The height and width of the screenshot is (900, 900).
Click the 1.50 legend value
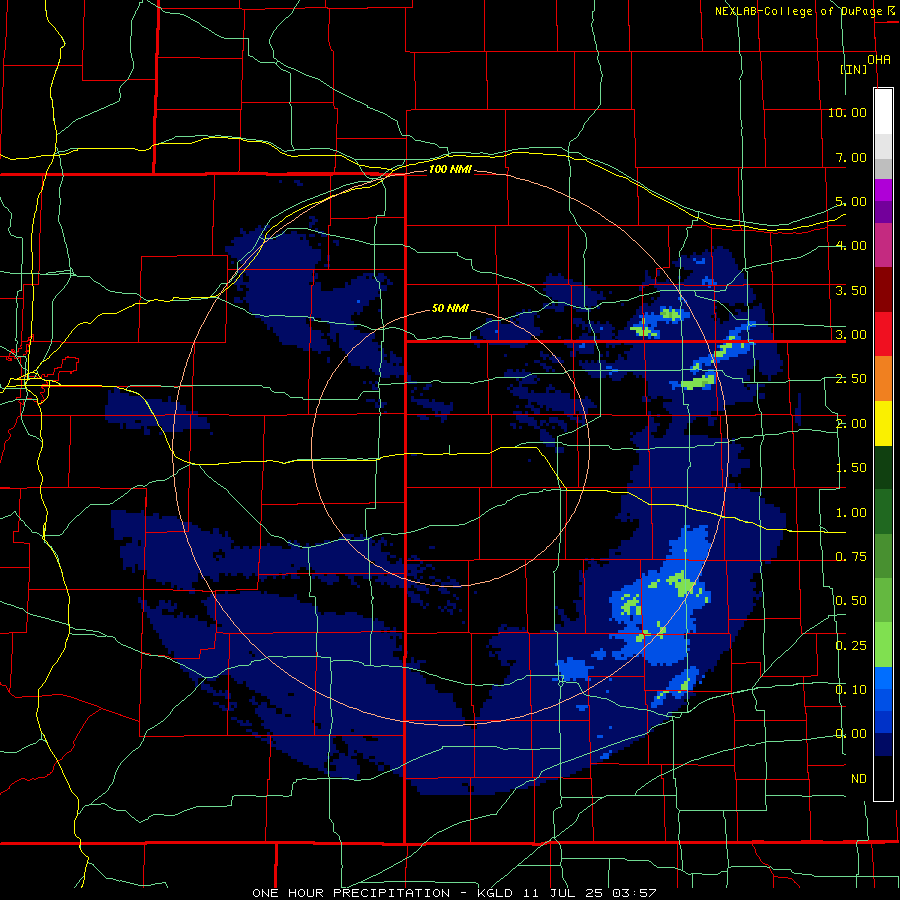tap(851, 468)
